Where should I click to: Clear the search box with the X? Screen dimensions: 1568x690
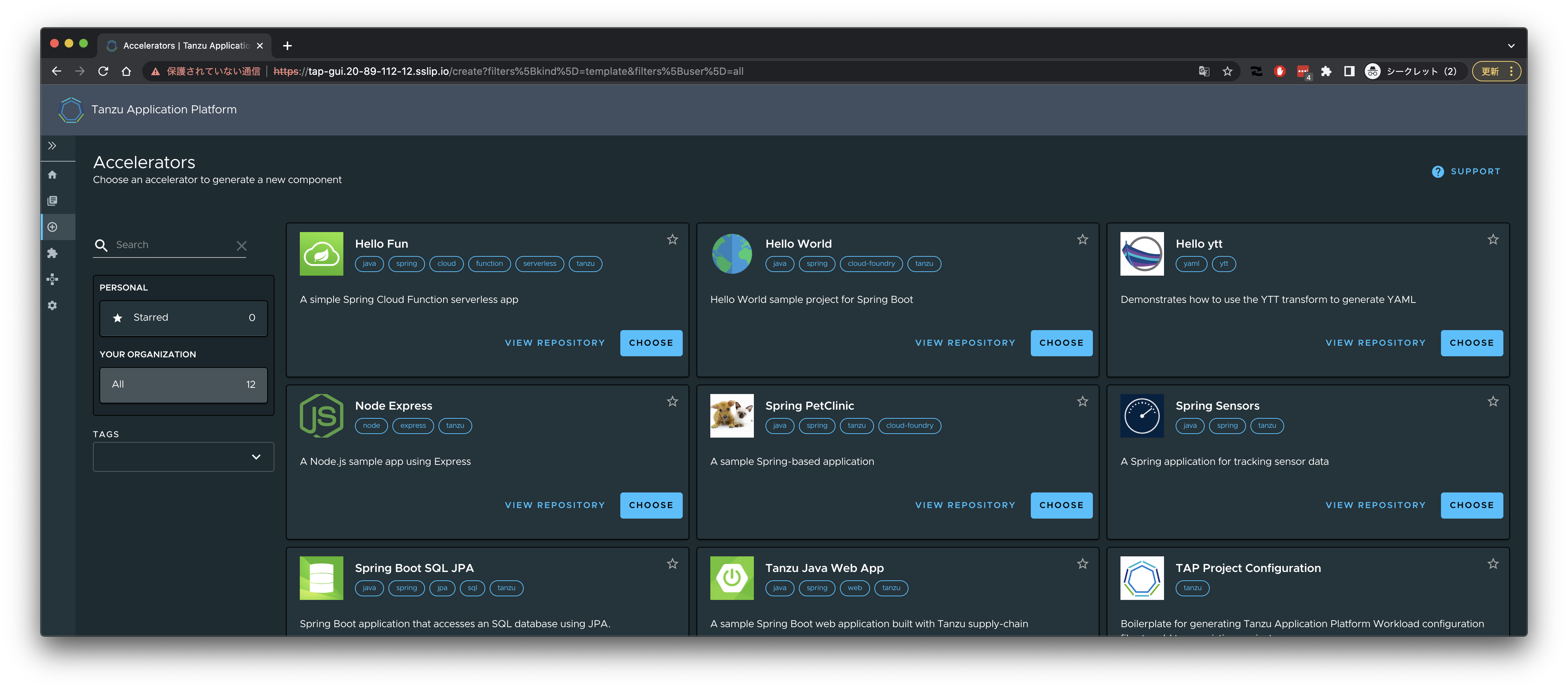pyautogui.click(x=242, y=245)
